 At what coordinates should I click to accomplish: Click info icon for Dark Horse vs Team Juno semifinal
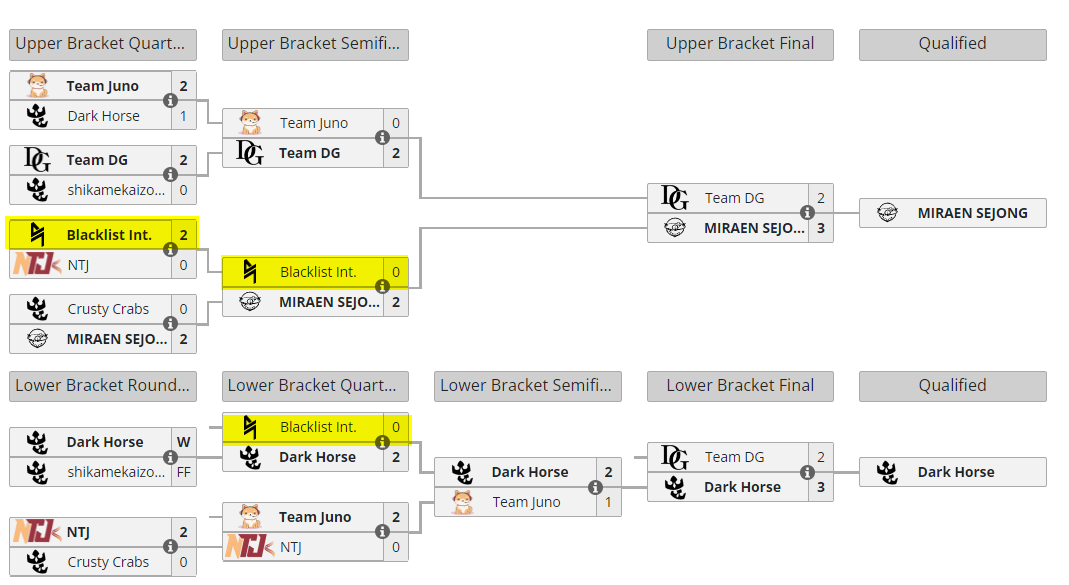pos(595,487)
